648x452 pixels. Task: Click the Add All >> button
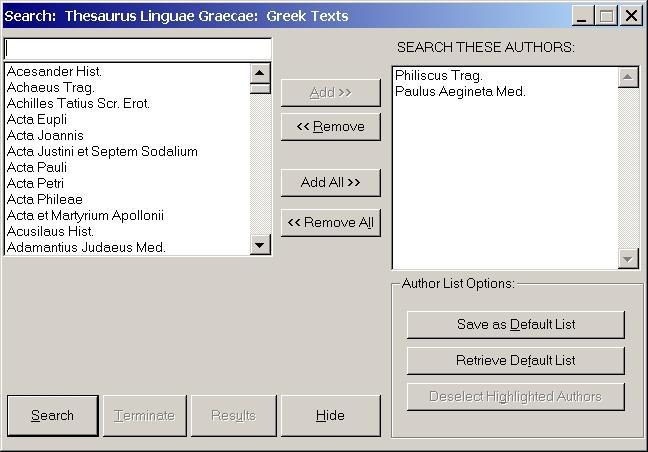331,182
